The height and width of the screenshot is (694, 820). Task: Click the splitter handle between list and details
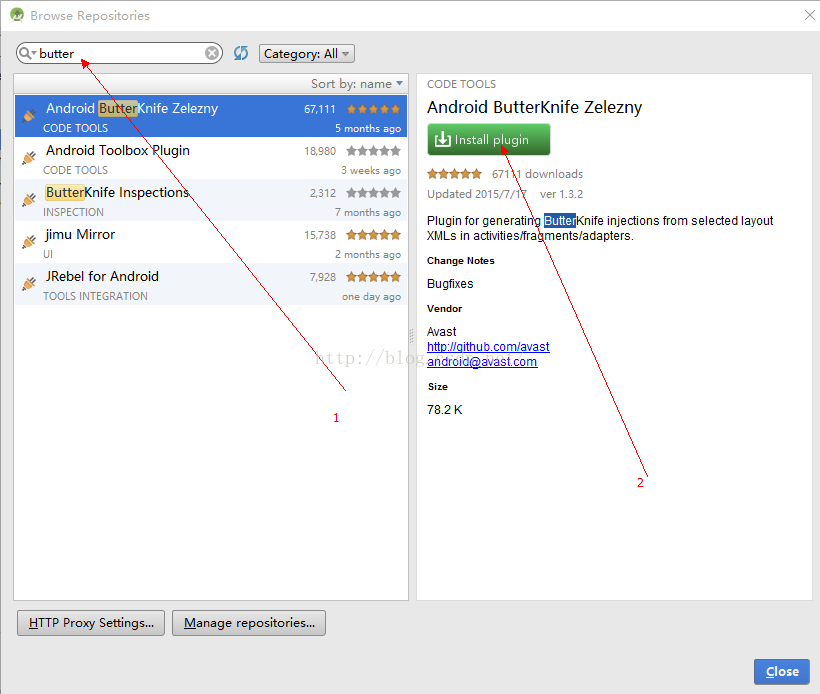412,335
